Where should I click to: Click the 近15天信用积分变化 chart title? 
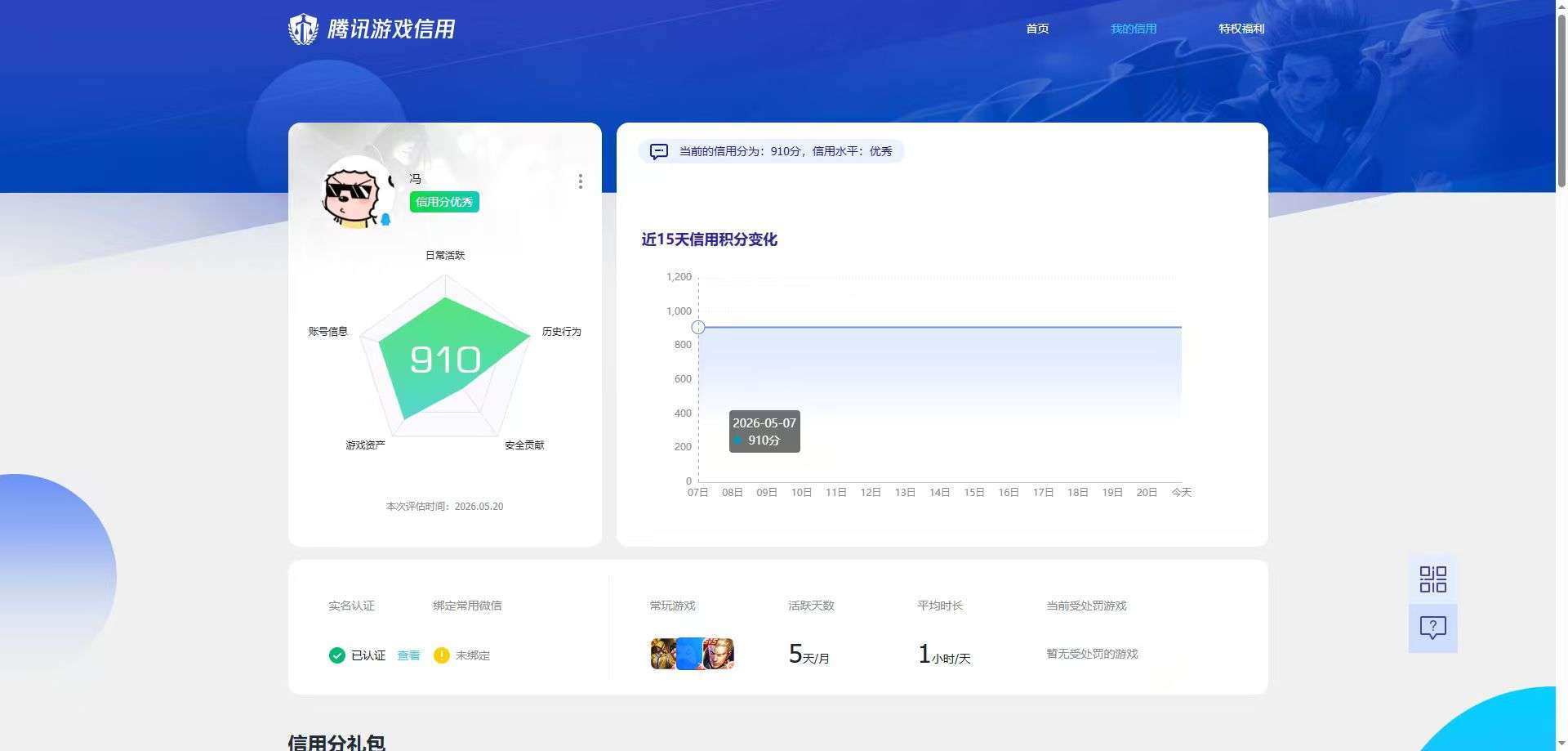[709, 239]
